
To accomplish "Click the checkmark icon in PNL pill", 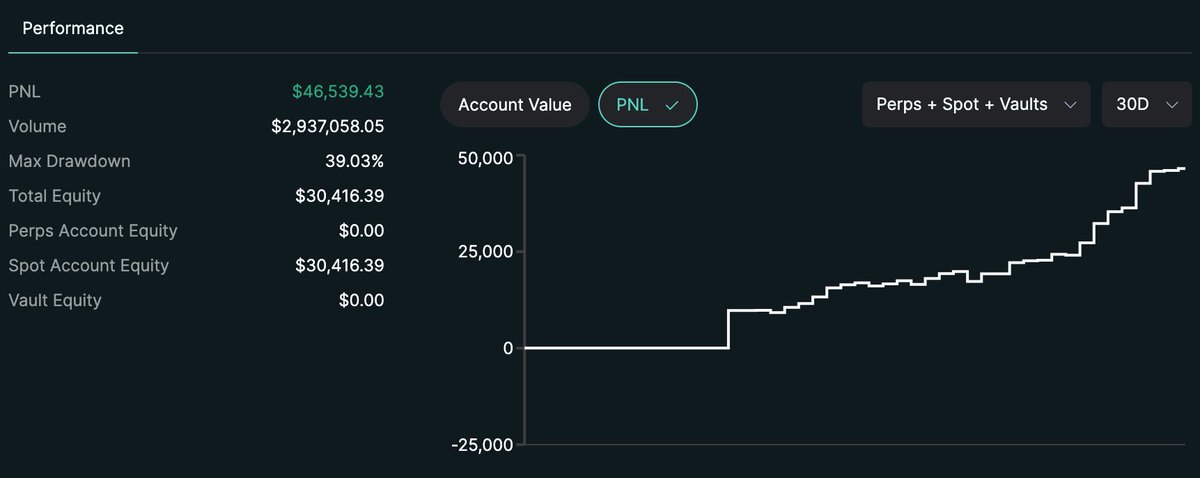I will (672, 104).
